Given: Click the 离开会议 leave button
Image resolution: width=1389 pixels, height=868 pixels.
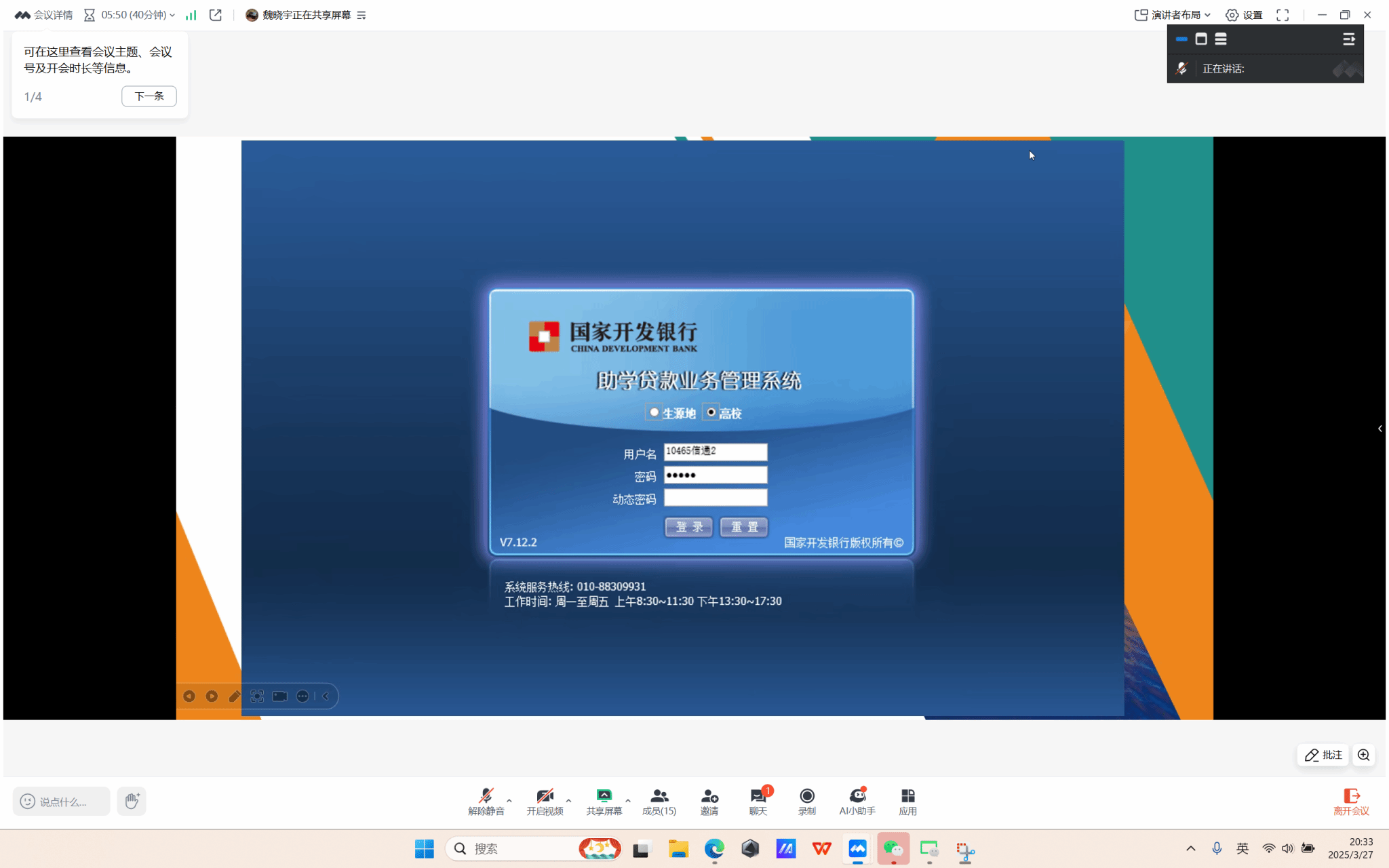Looking at the screenshot, I should [x=1350, y=800].
